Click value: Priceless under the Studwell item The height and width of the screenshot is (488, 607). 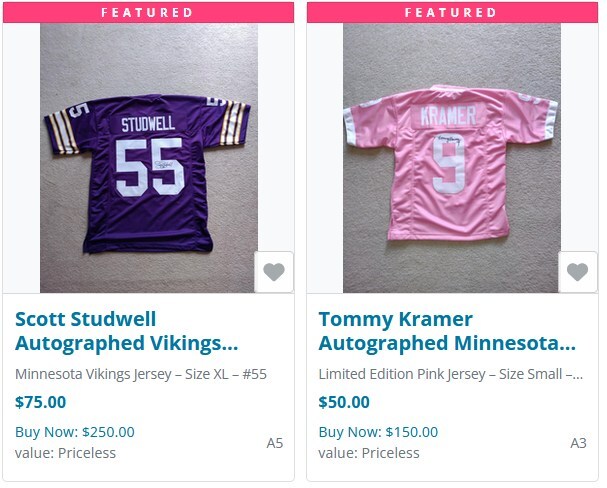click(x=65, y=453)
